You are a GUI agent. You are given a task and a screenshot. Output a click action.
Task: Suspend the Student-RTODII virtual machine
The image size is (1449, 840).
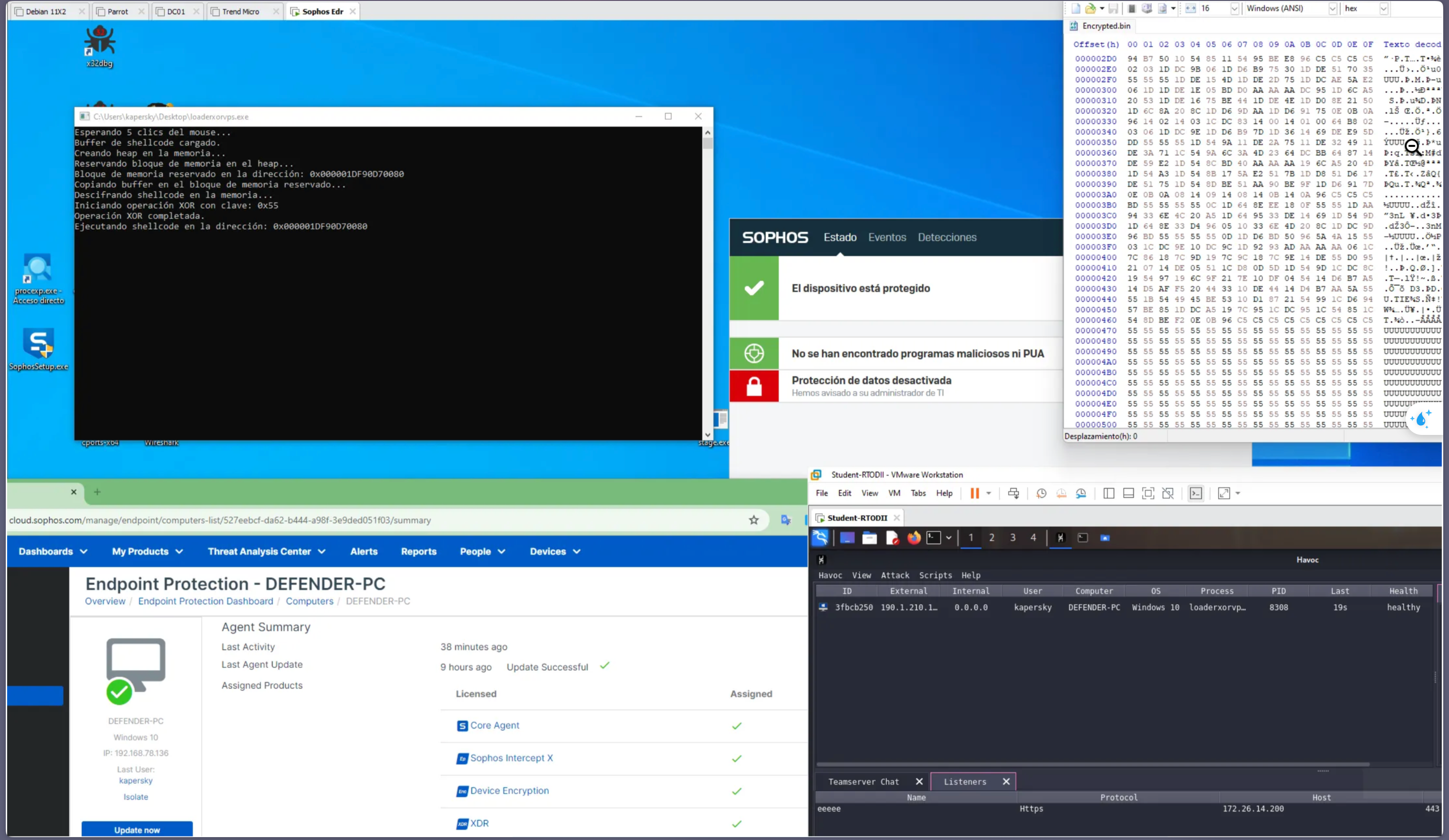(976, 493)
